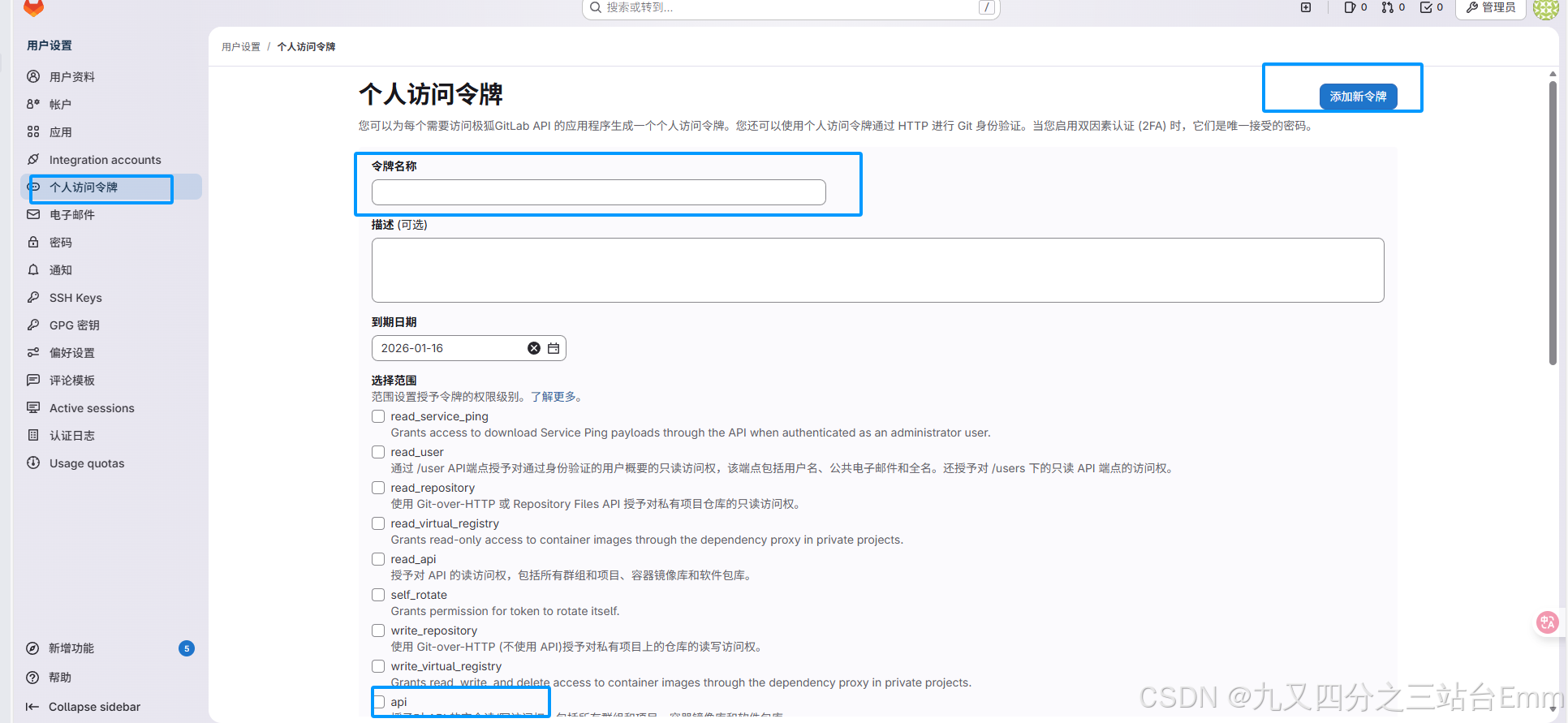The height and width of the screenshot is (723, 1568).
Task: Click the Integration accounts plug icon
Action: pos(33,159)
